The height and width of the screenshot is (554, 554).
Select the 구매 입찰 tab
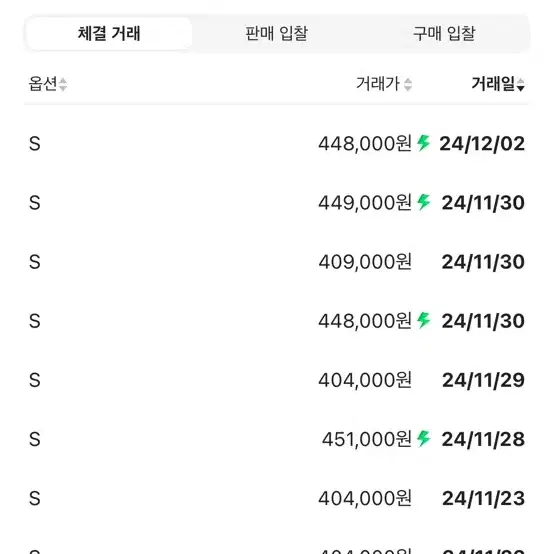click(444, 34)
